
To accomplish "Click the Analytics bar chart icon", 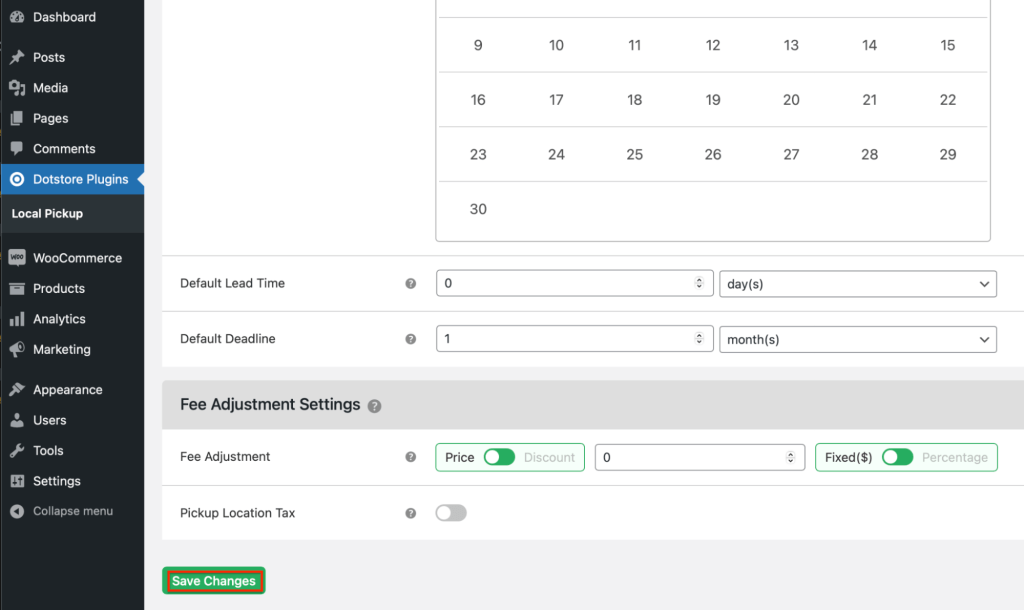I will [17, 319].
